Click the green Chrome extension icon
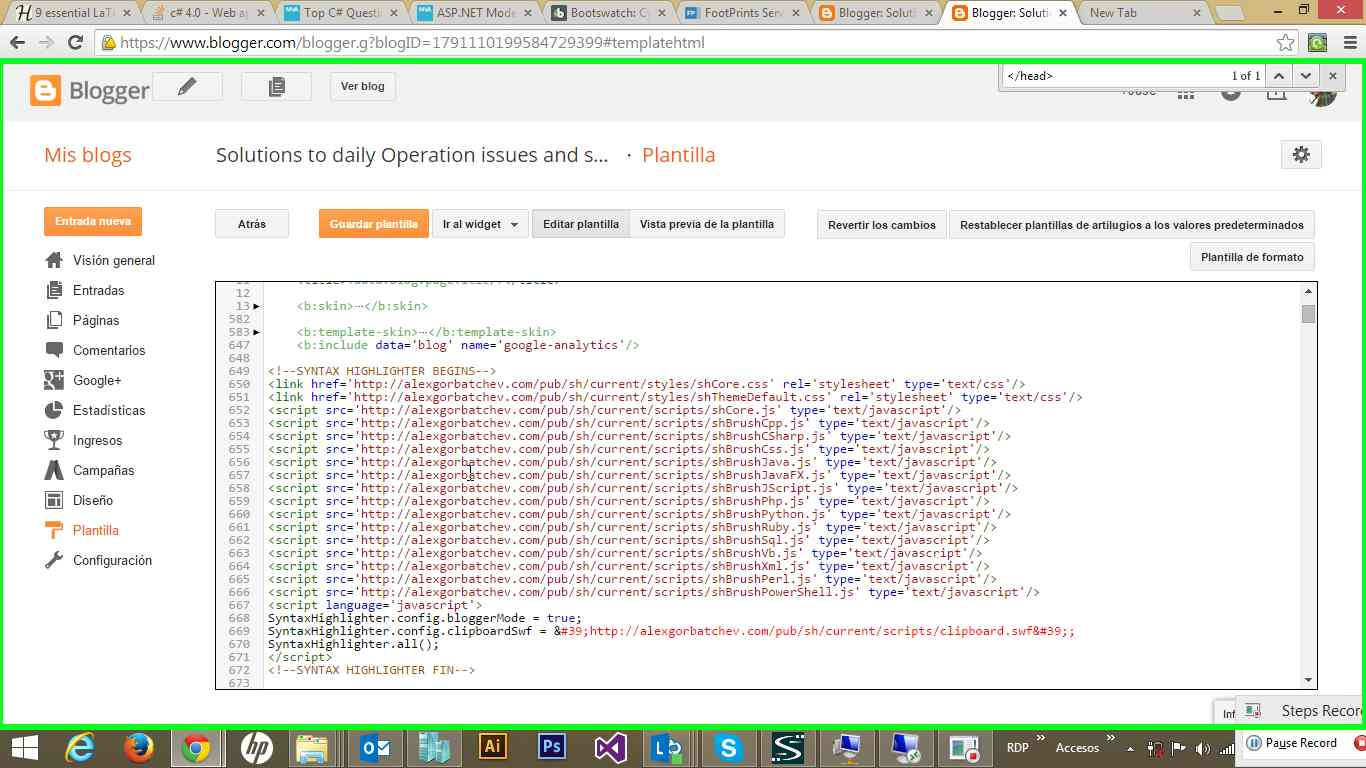Image resolution: width=1366 pixels, height=768 pixels. (x=1318, y=43)
